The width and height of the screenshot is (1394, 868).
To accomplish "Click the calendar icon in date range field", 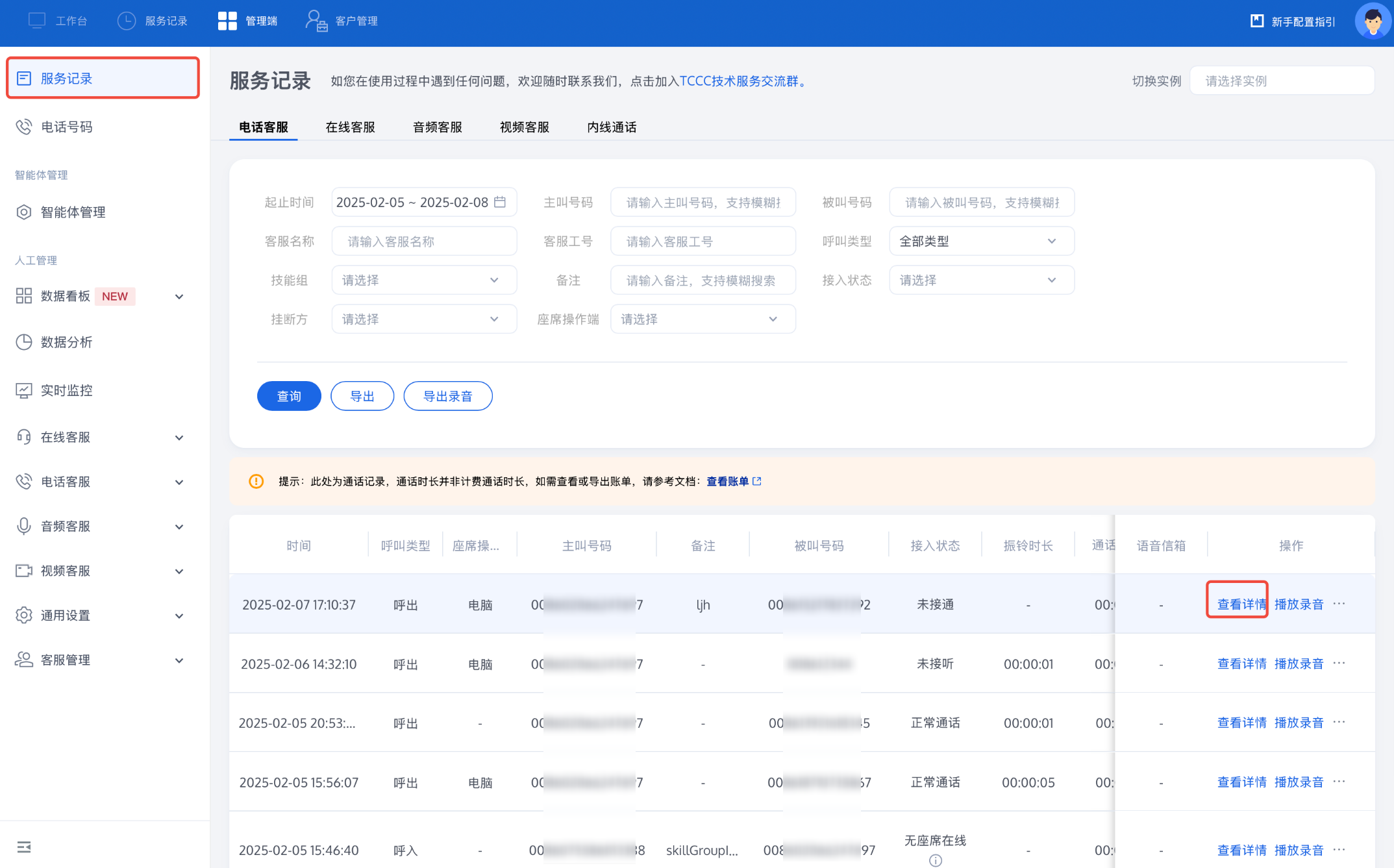I will pyautogui.click(x=500, y=202).
